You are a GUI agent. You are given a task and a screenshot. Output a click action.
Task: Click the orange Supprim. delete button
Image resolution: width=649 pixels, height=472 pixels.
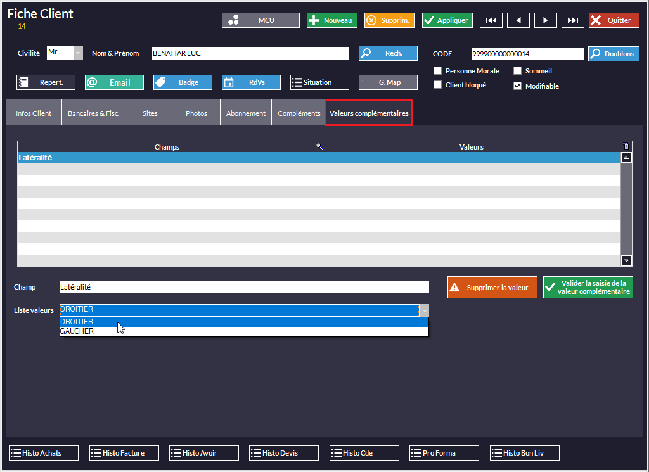[388, 20]
